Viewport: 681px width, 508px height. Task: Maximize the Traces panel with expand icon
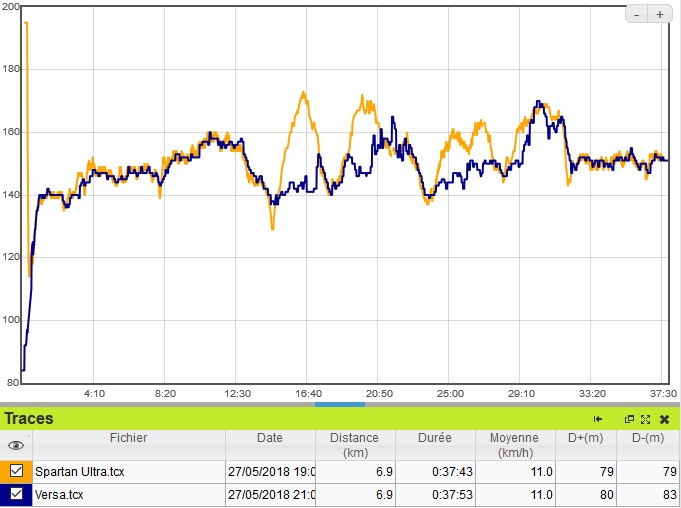(x=645, y=419)
